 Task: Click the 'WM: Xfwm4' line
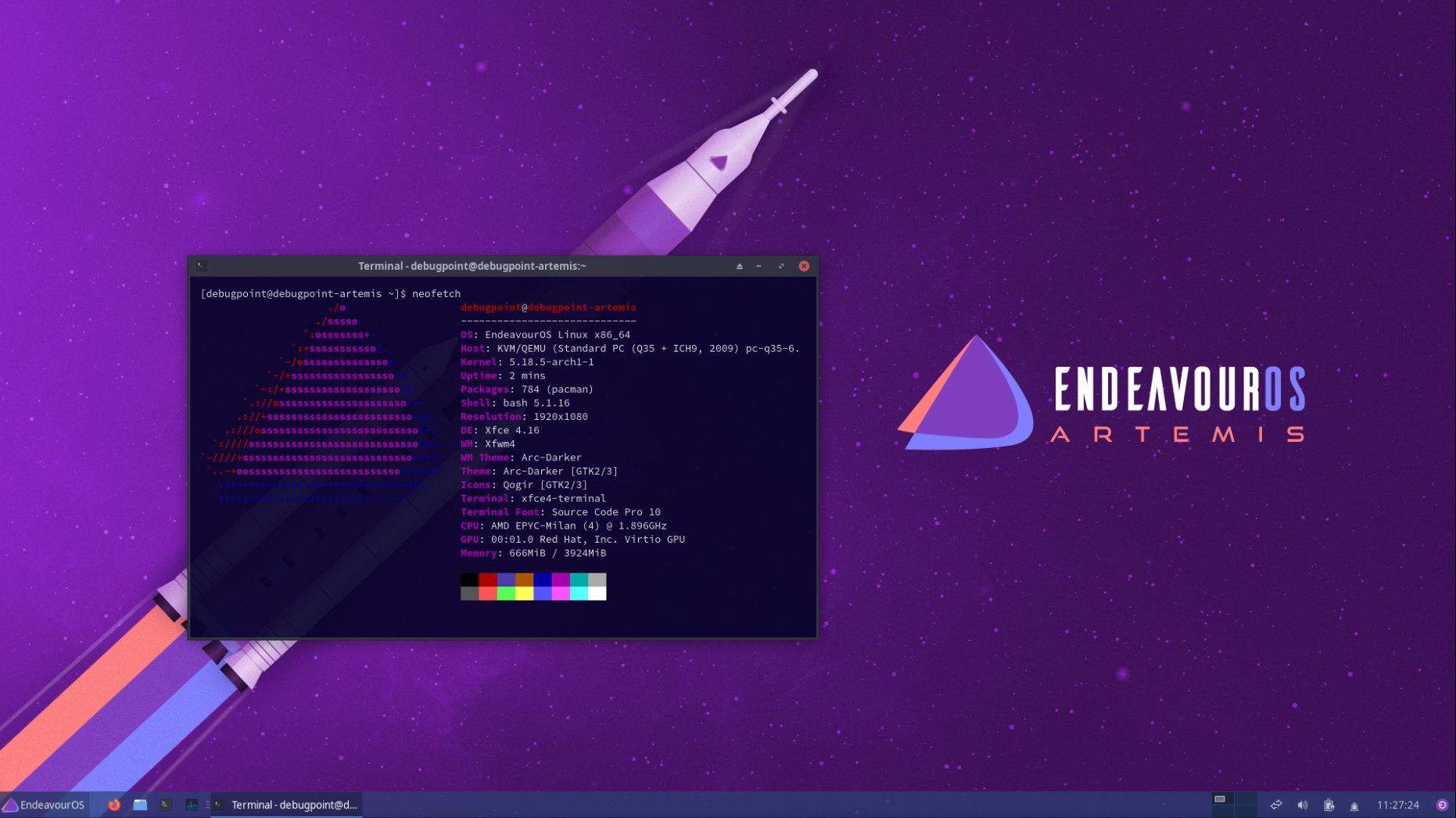click(x=488, y=443)
